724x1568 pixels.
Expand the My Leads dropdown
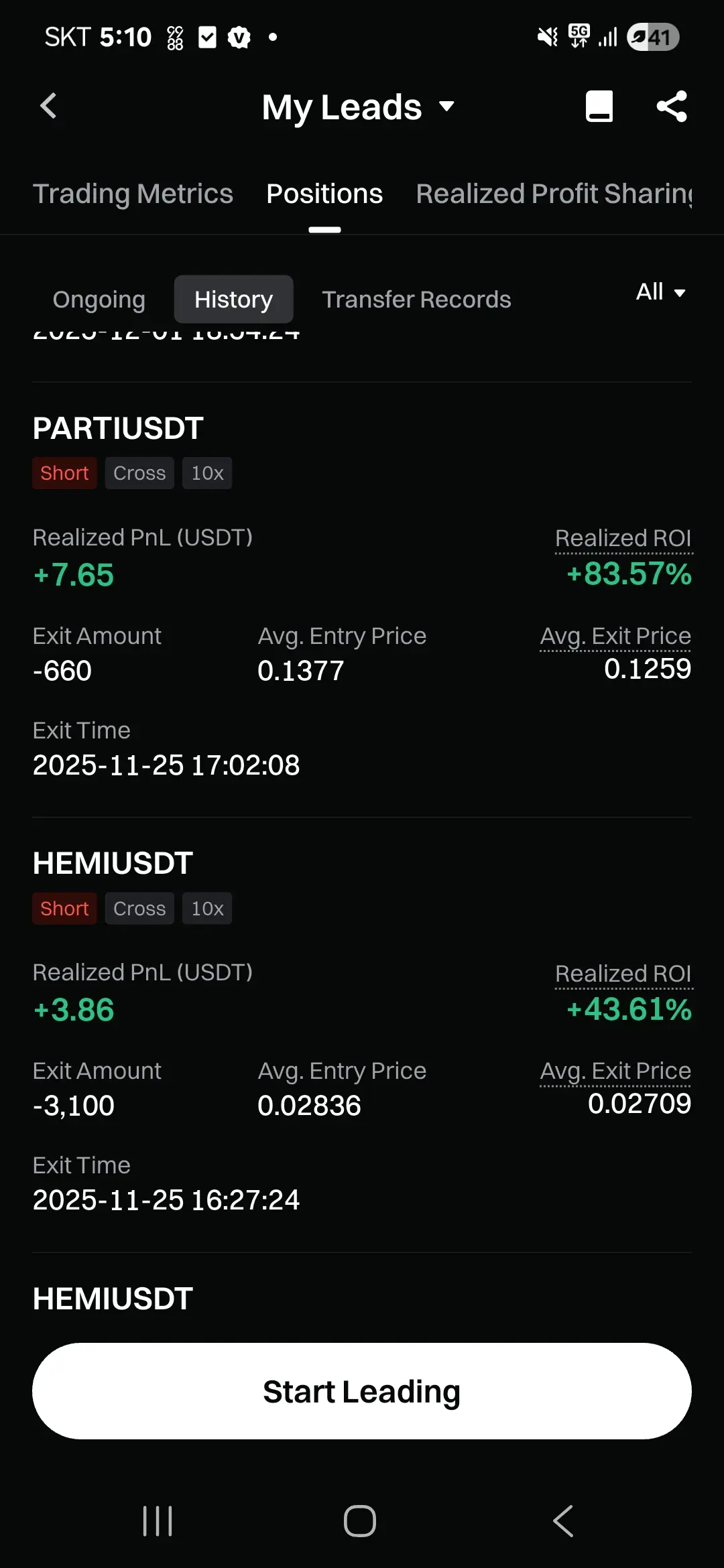pos(359,107)
